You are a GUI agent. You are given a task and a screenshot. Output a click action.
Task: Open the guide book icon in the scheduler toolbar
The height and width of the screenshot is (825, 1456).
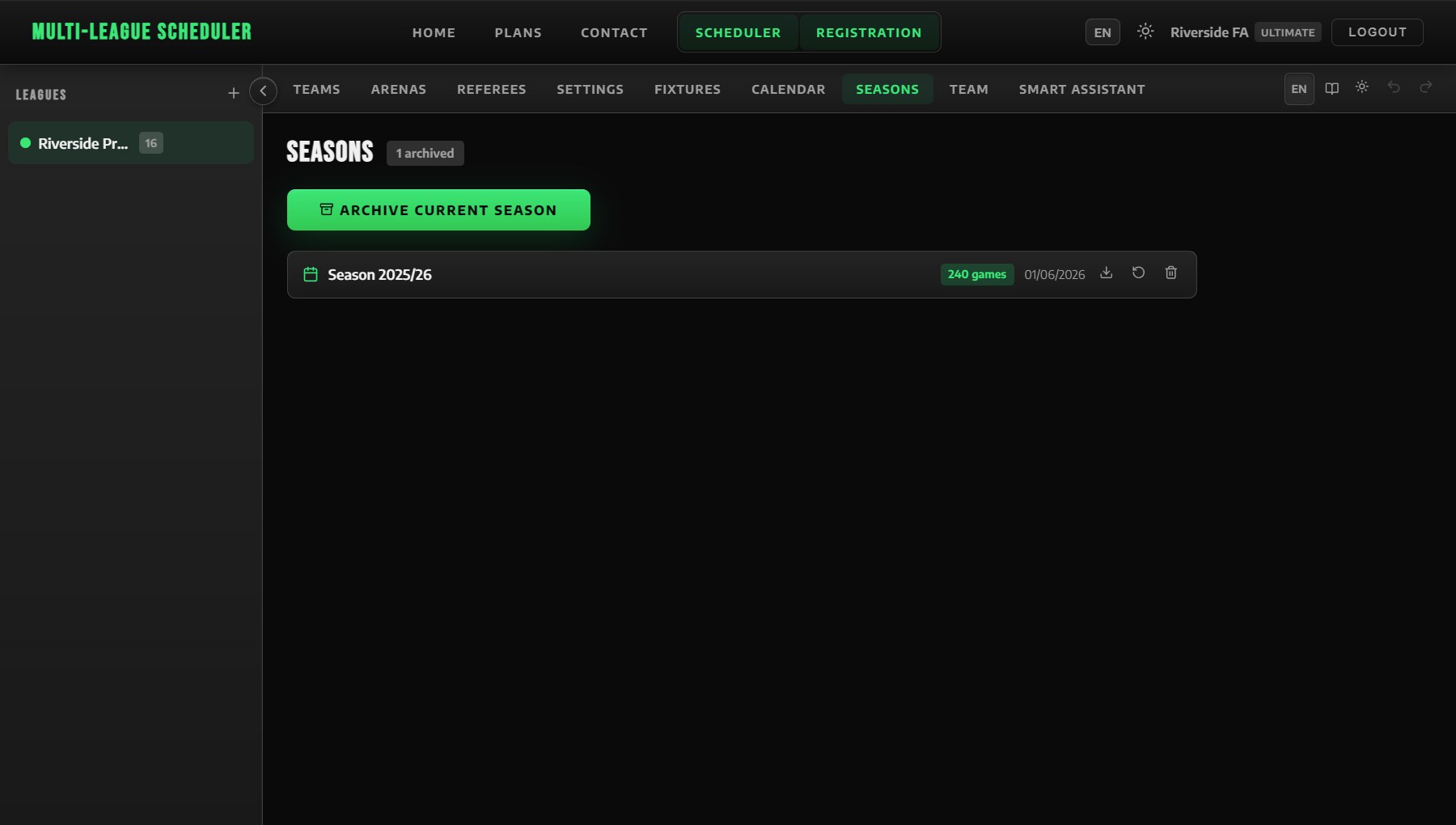pyautogui.click(x=1331, y=88)
